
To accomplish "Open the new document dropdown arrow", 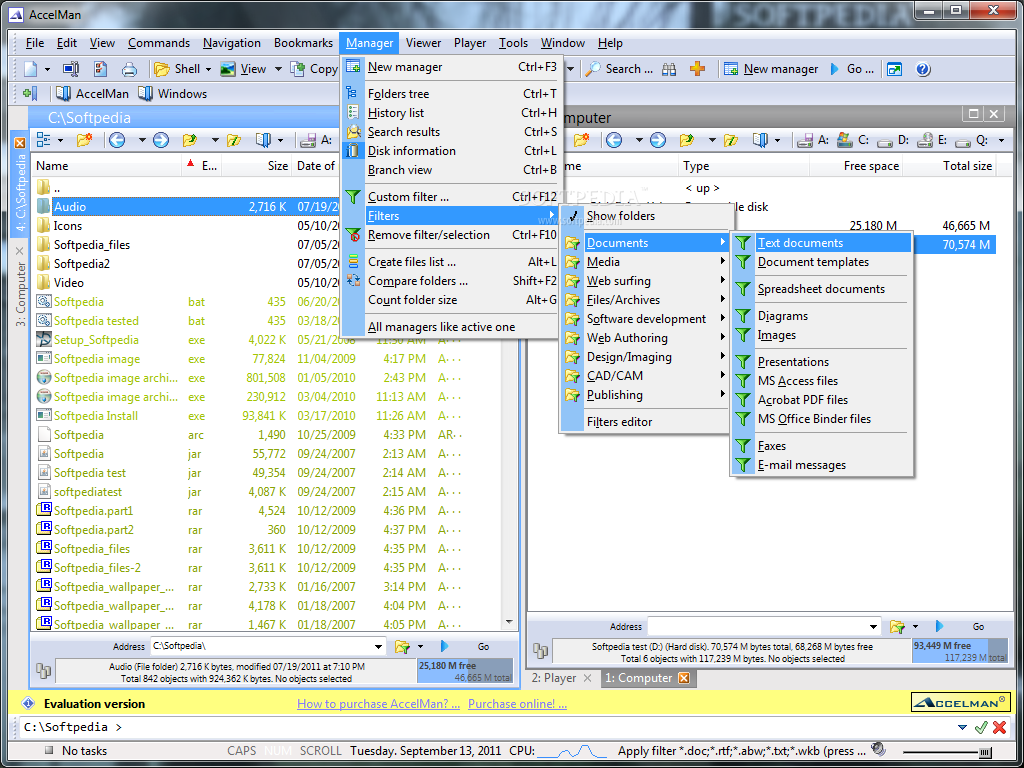I will pyautogui.click(x=47, y=69).
